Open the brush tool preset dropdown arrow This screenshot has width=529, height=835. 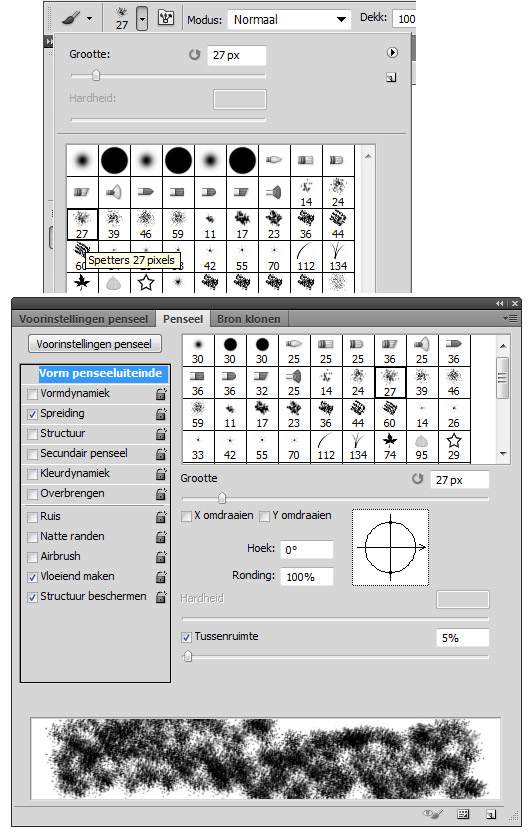pyautogui.click(x=89, y=19)
